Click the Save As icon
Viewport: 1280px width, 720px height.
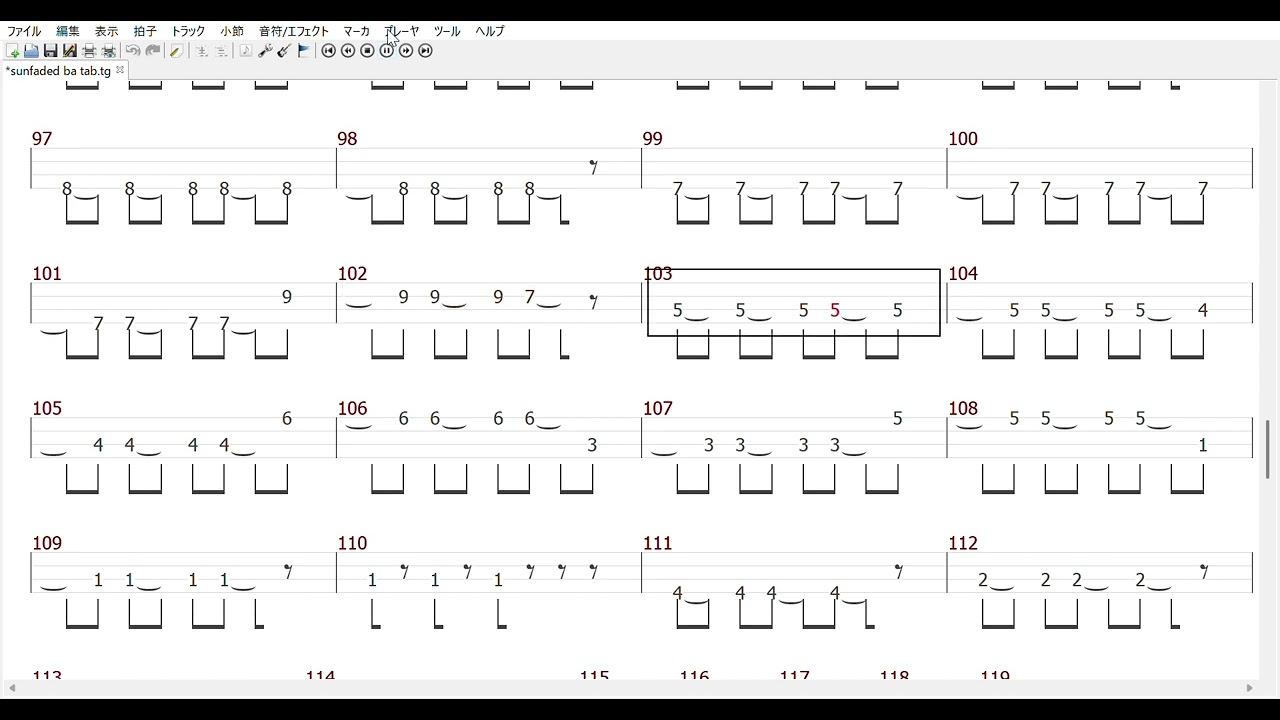(69, 51)
